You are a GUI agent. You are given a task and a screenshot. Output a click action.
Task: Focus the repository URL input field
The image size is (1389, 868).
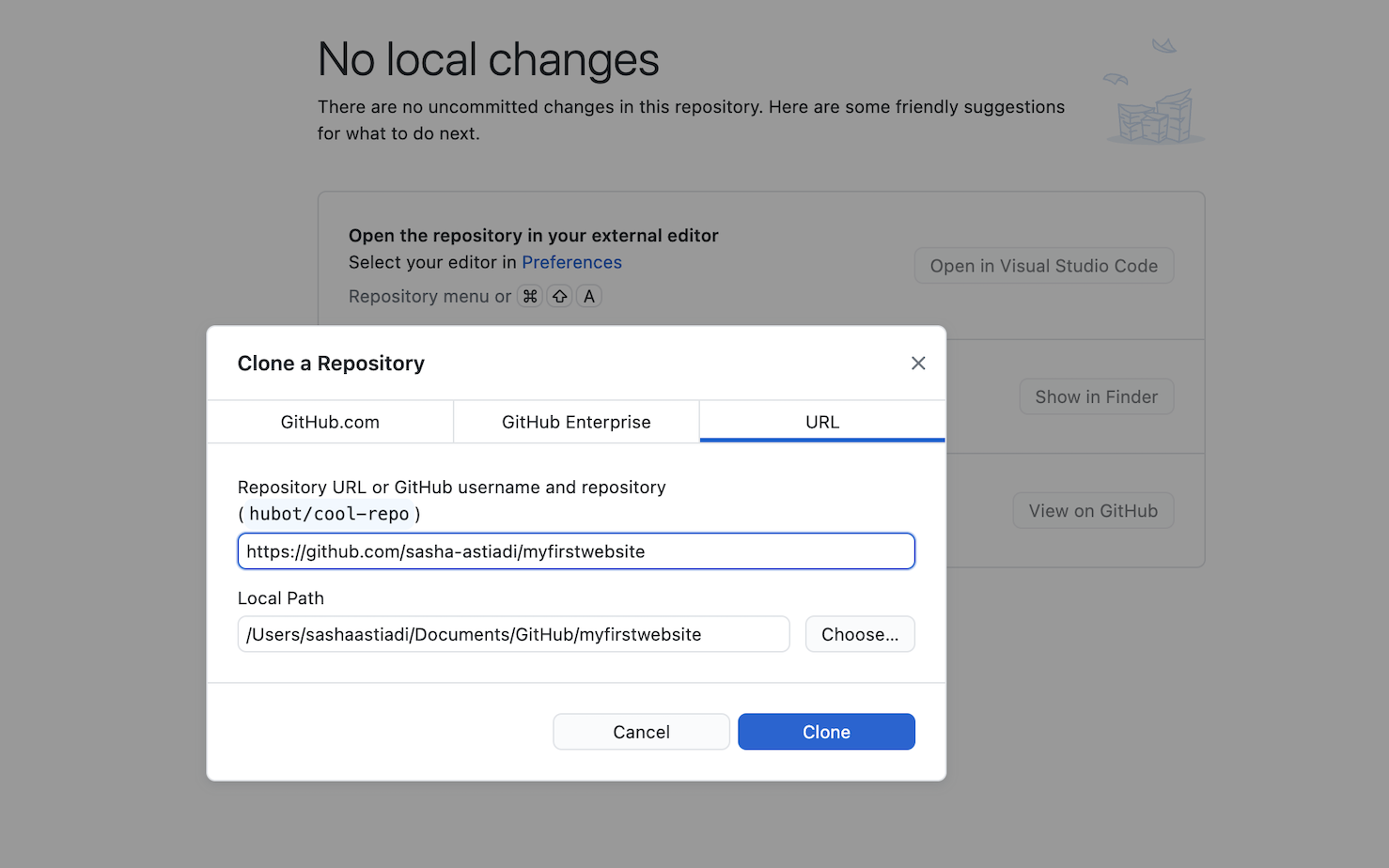575,551
